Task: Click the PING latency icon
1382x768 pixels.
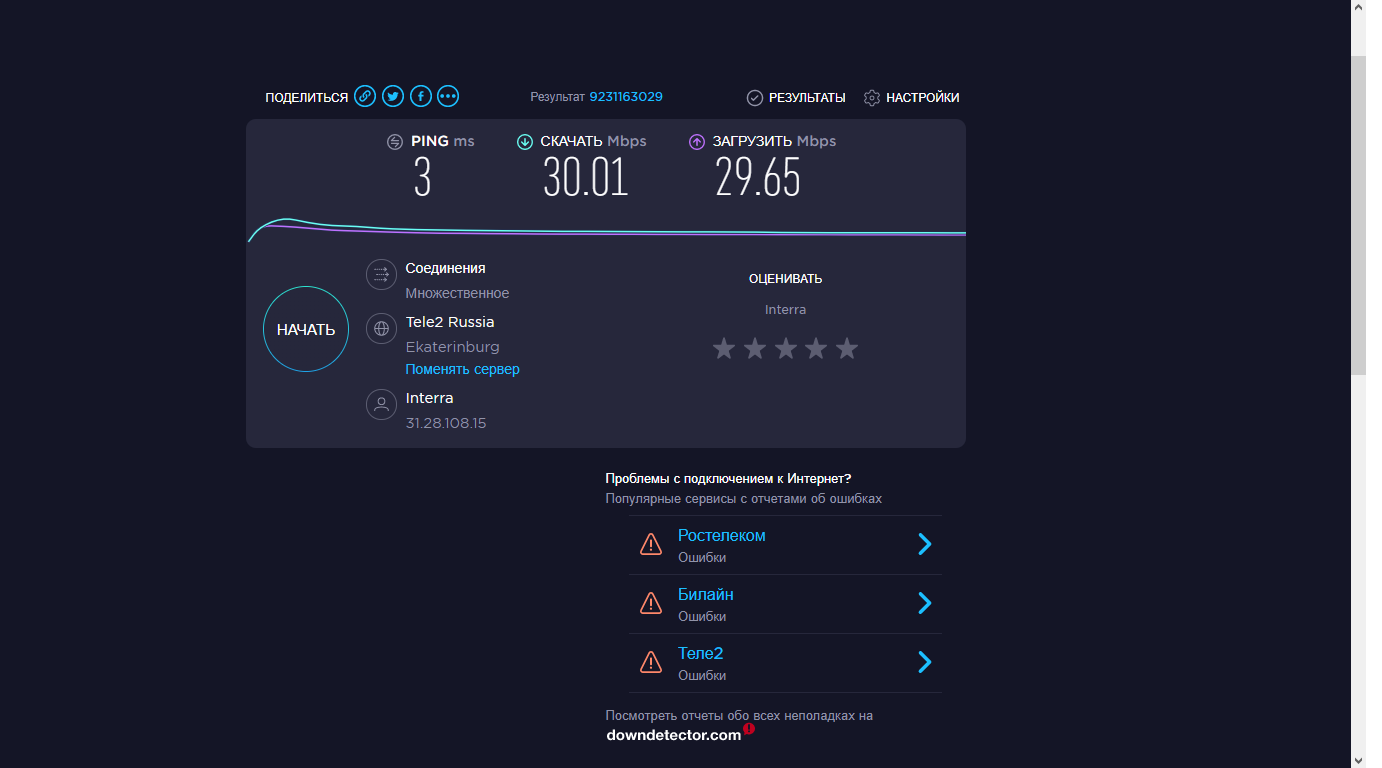Action: (395, 142)
